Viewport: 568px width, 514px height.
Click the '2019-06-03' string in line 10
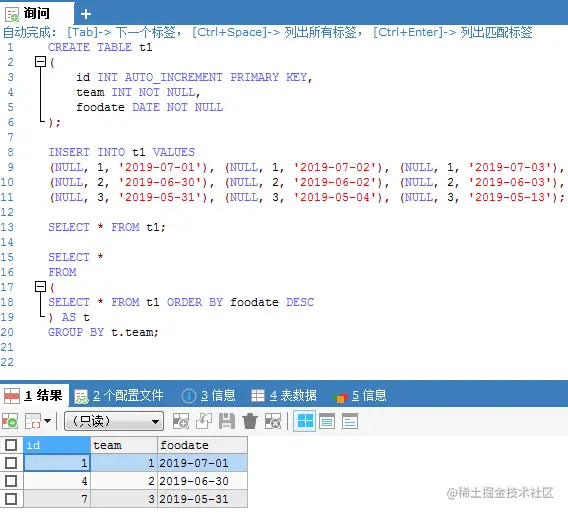coord(510,182)
